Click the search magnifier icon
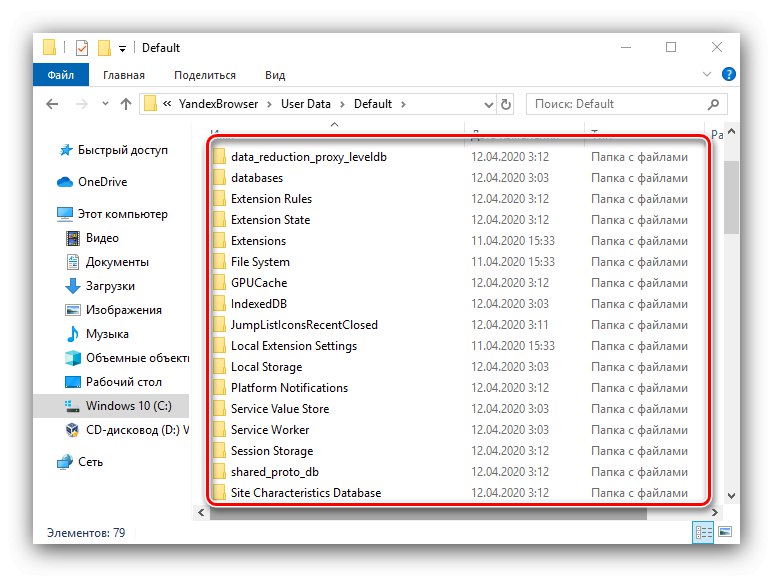The height and width of the screenshot is (577, 773). tap(713, 104)
